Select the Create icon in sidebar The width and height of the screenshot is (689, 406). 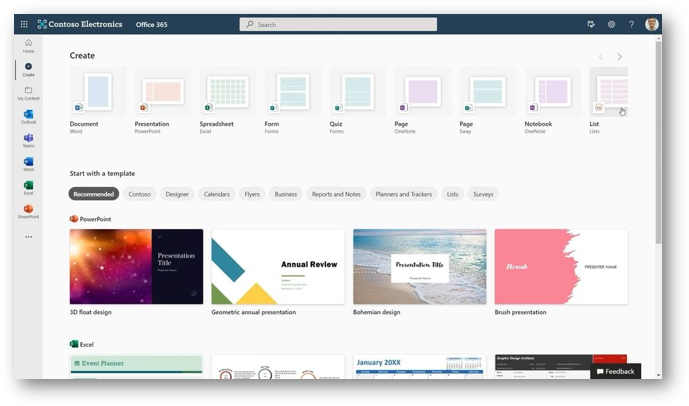[29, 69]
